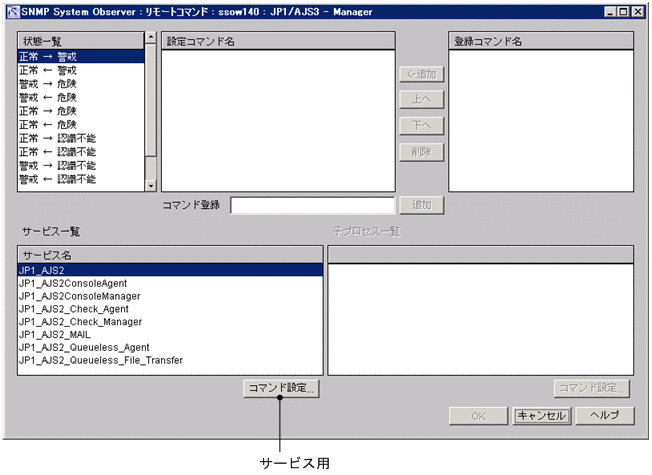Click the state list scrollbar thumb
The width and height of the screenshot is (652, 475).
151,100
